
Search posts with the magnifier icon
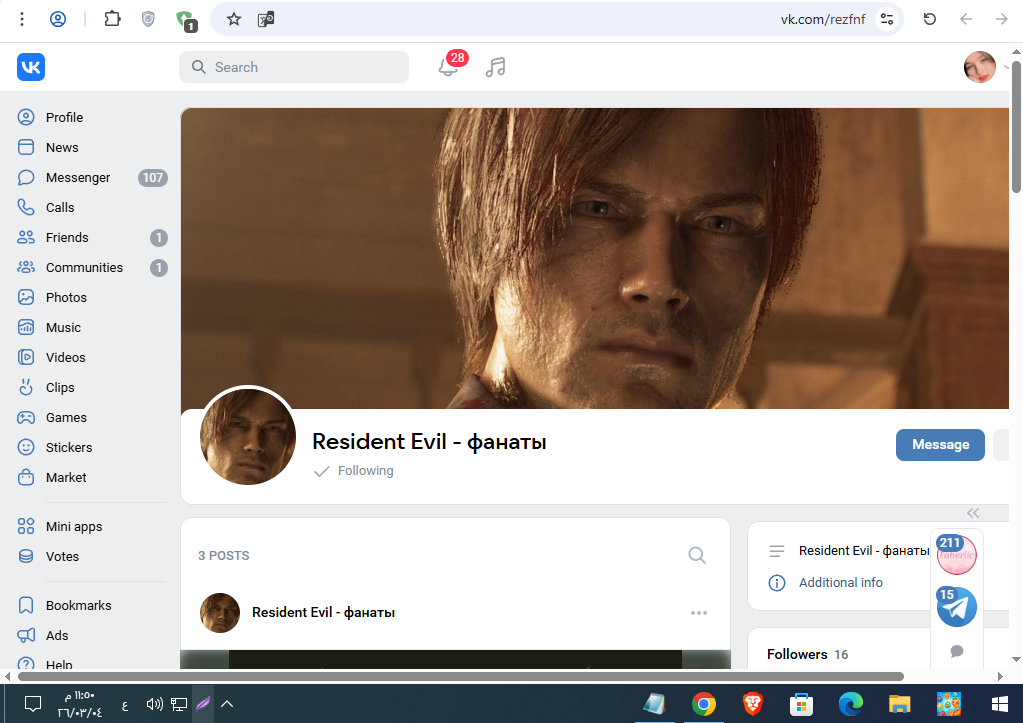(x=697, y=555)
